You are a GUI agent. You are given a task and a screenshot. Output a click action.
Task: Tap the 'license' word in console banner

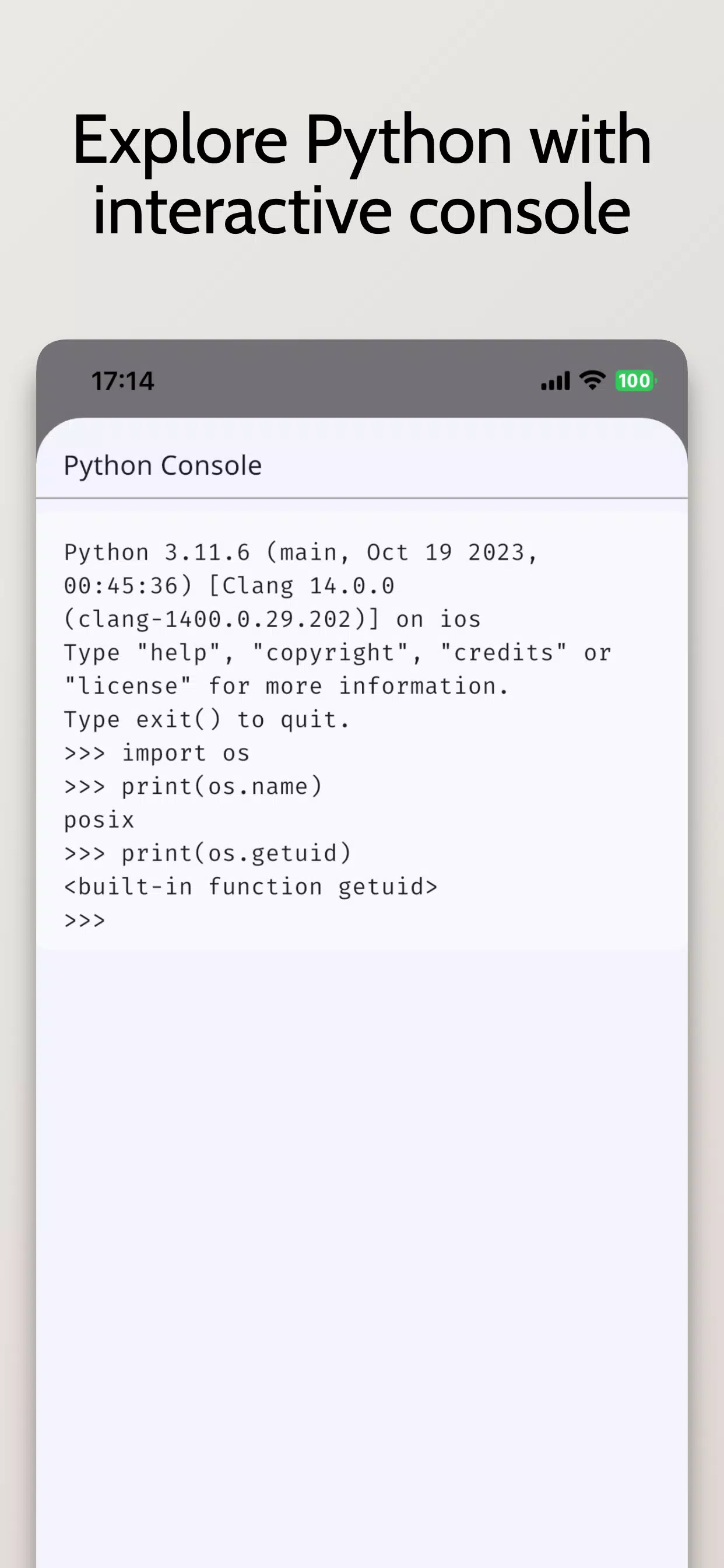click(x=128, y=686)
